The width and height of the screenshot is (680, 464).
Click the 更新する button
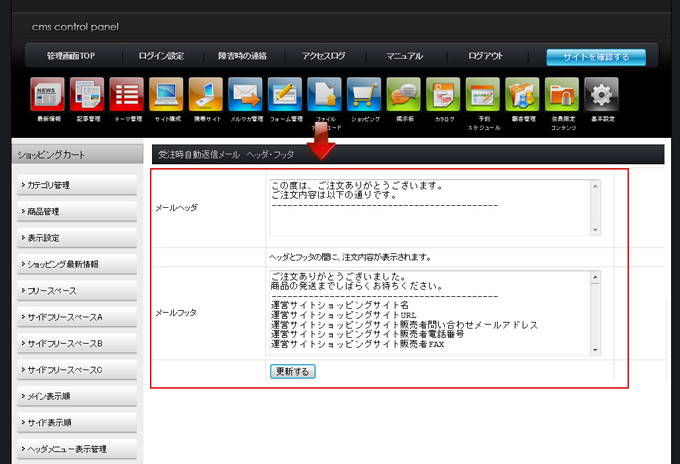292,371
